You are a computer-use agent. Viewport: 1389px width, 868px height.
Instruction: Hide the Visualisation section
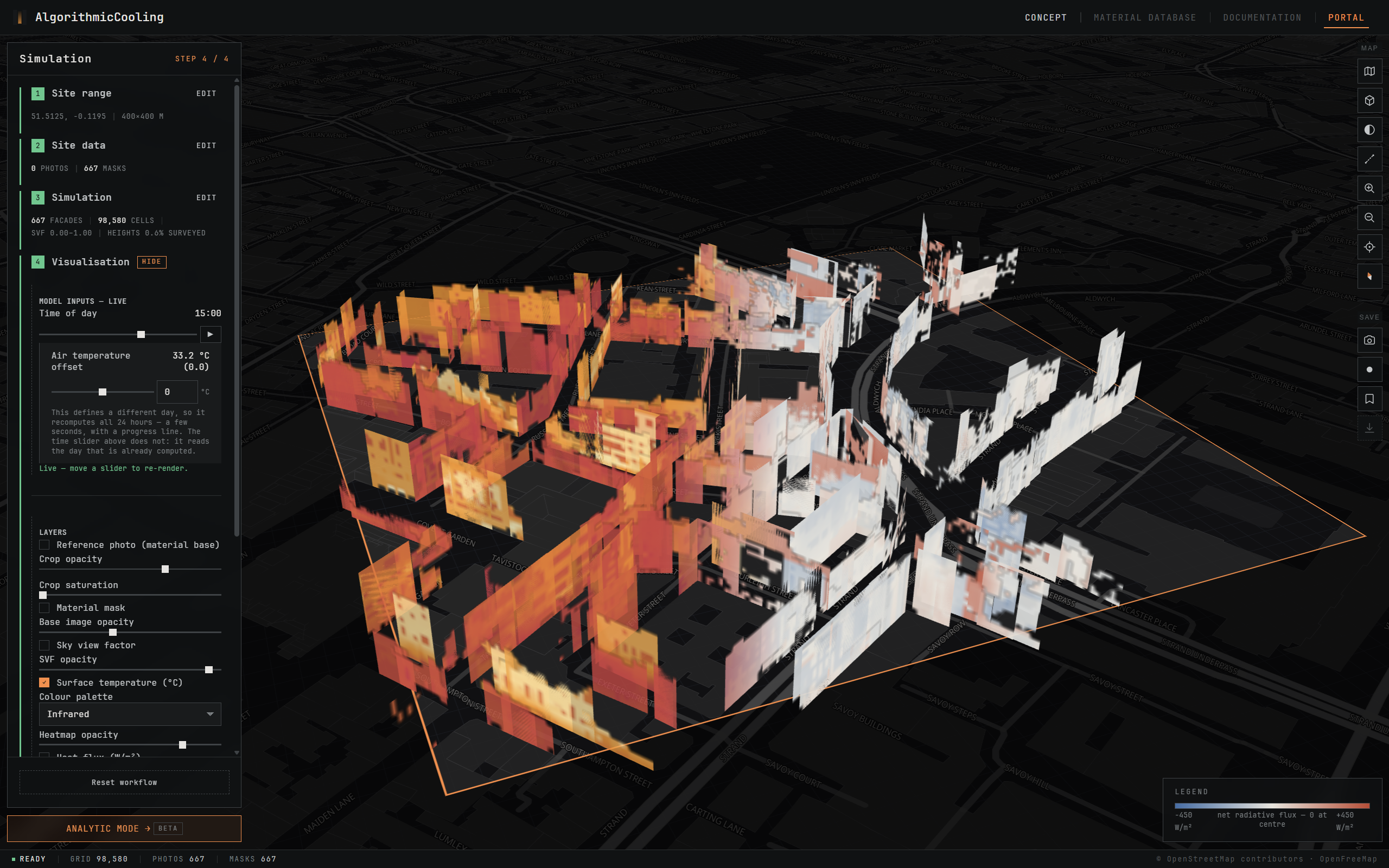pyautogui.click(x=151, y=263)
